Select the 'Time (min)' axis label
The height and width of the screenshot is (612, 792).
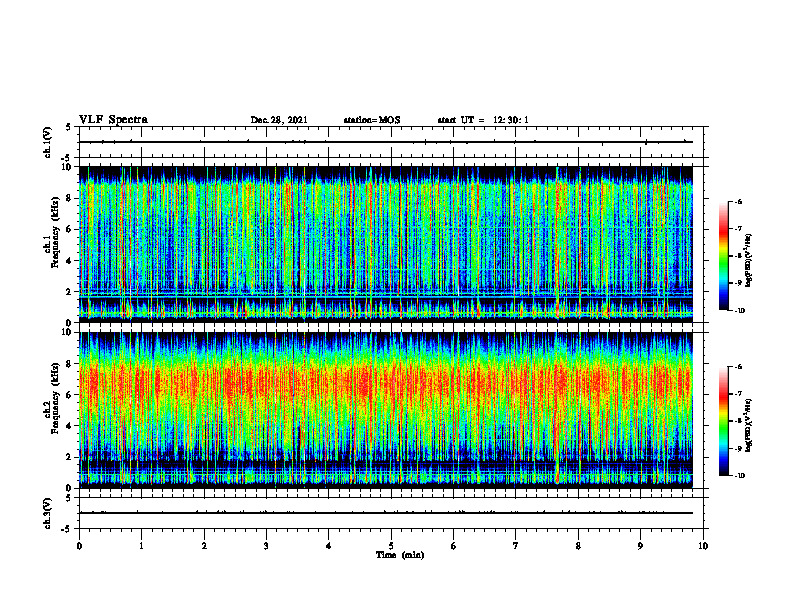[x=400, y=555]
